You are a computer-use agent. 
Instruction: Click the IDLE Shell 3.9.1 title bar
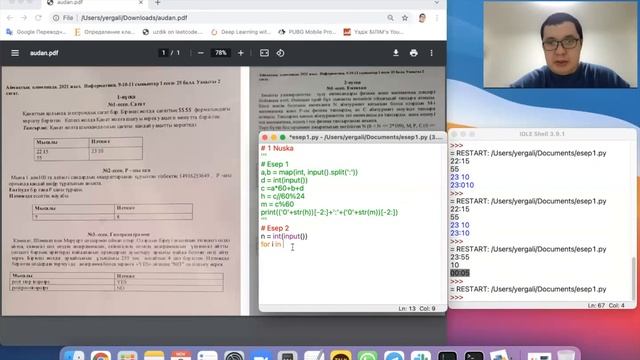(x=542, y=134)
